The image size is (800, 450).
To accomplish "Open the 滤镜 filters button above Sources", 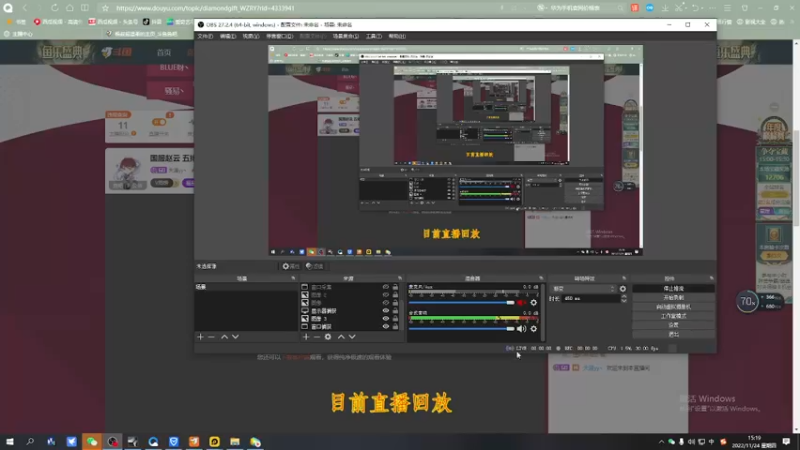I will (315, 266).
